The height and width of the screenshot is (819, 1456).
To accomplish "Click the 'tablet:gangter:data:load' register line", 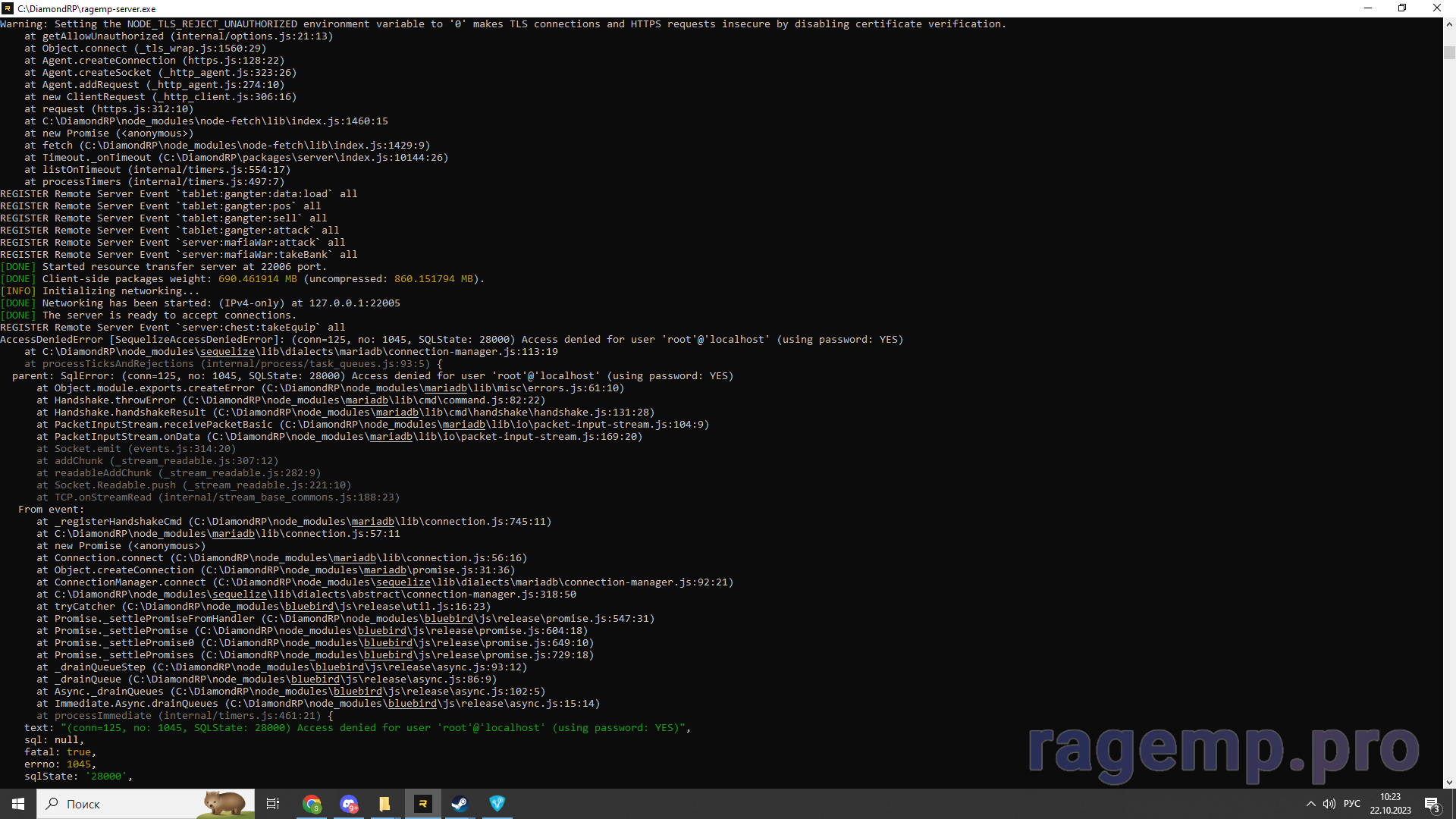I will point(179,194).
